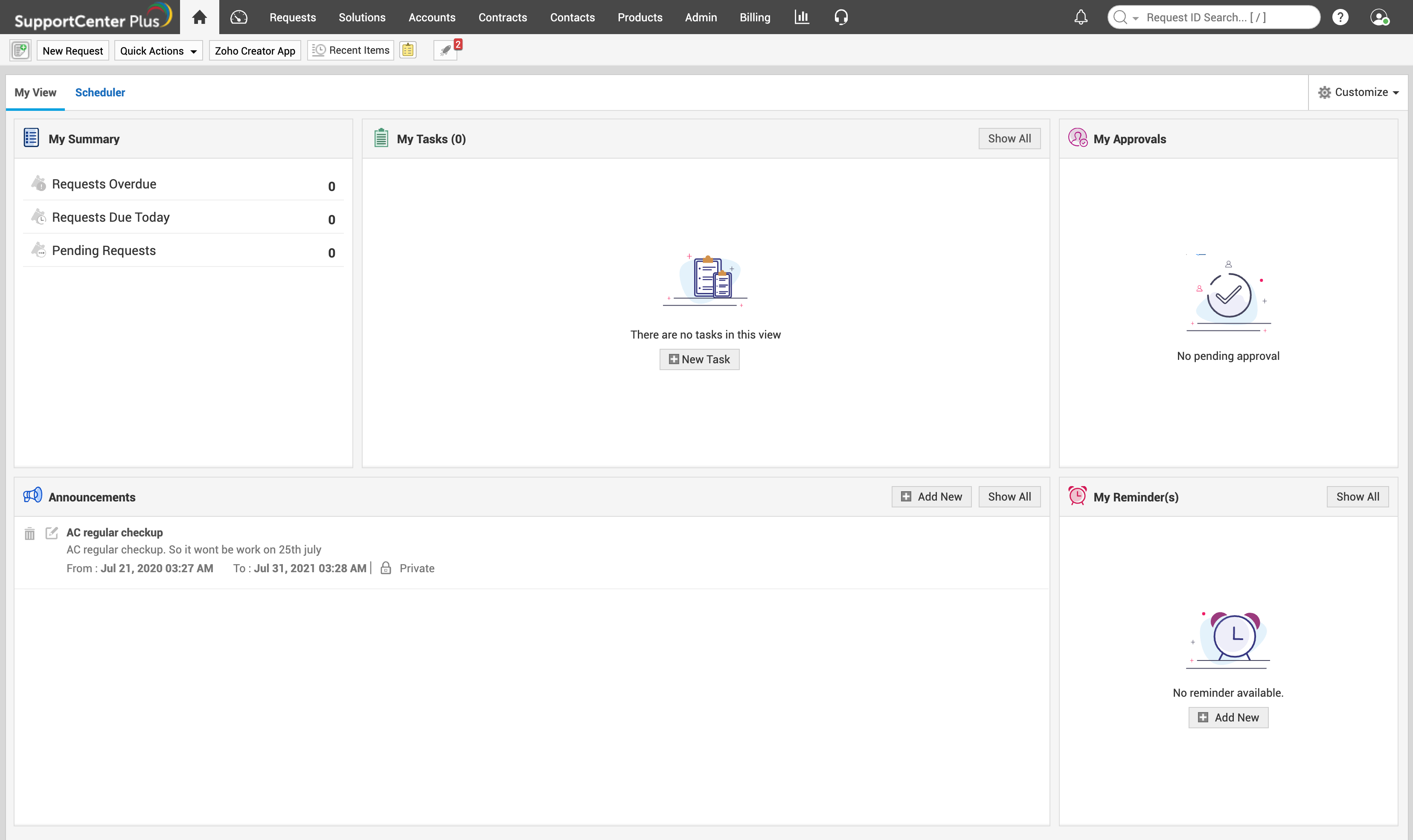Click the help question mark icon
Viewport: 1413px width, 840px height.
click(1340, 17)
